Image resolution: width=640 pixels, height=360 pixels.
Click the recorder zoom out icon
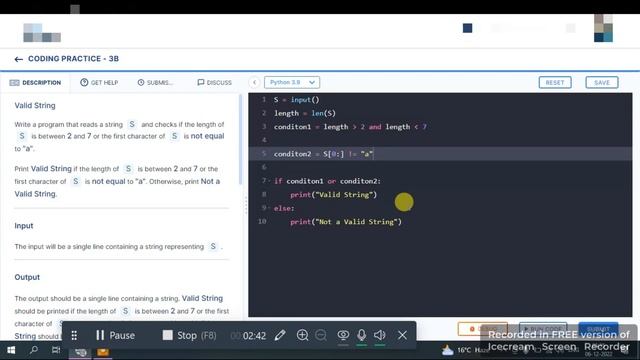point(321,336)
